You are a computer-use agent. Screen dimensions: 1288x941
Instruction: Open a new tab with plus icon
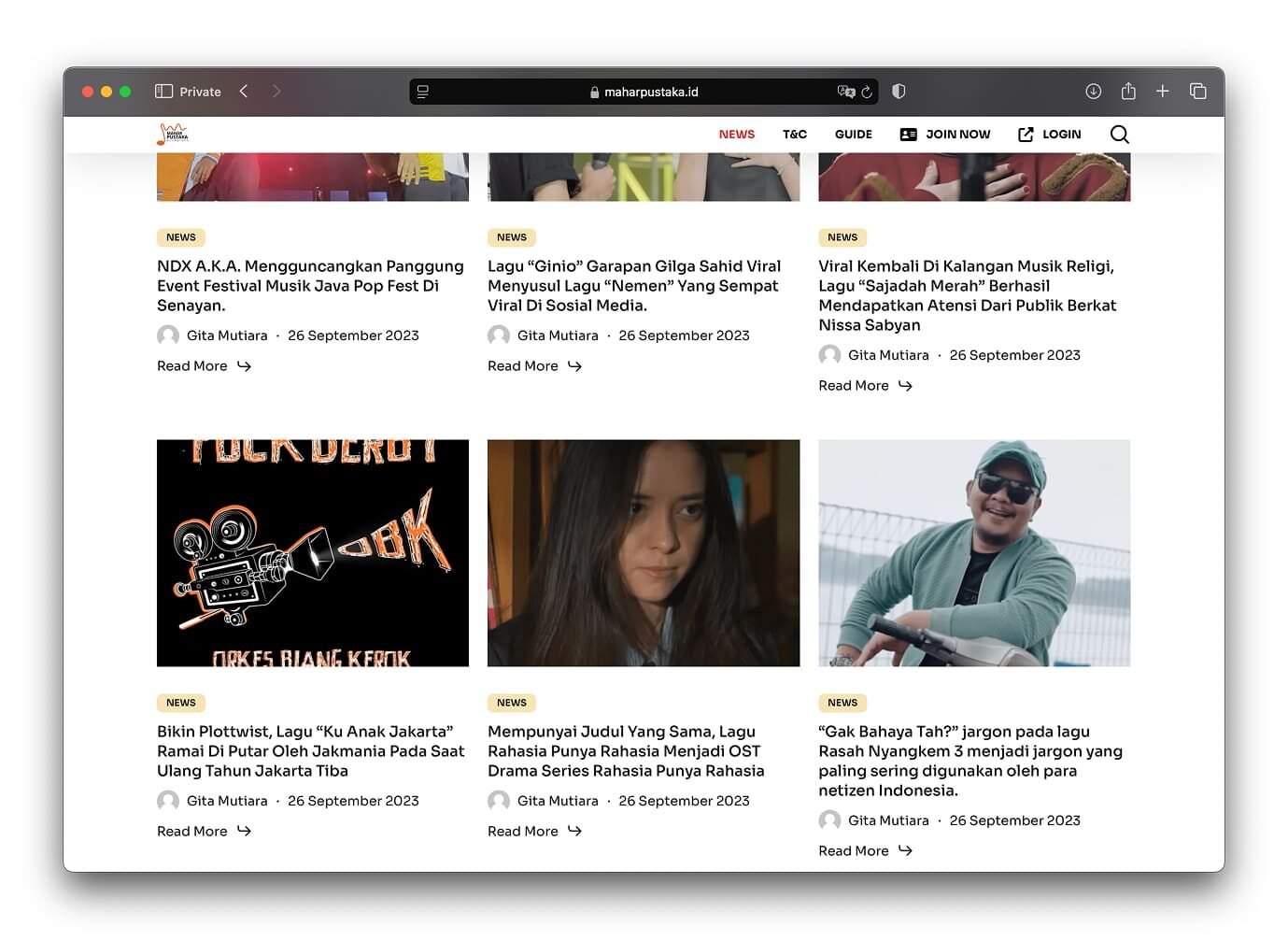click(x=1162, y=92)
